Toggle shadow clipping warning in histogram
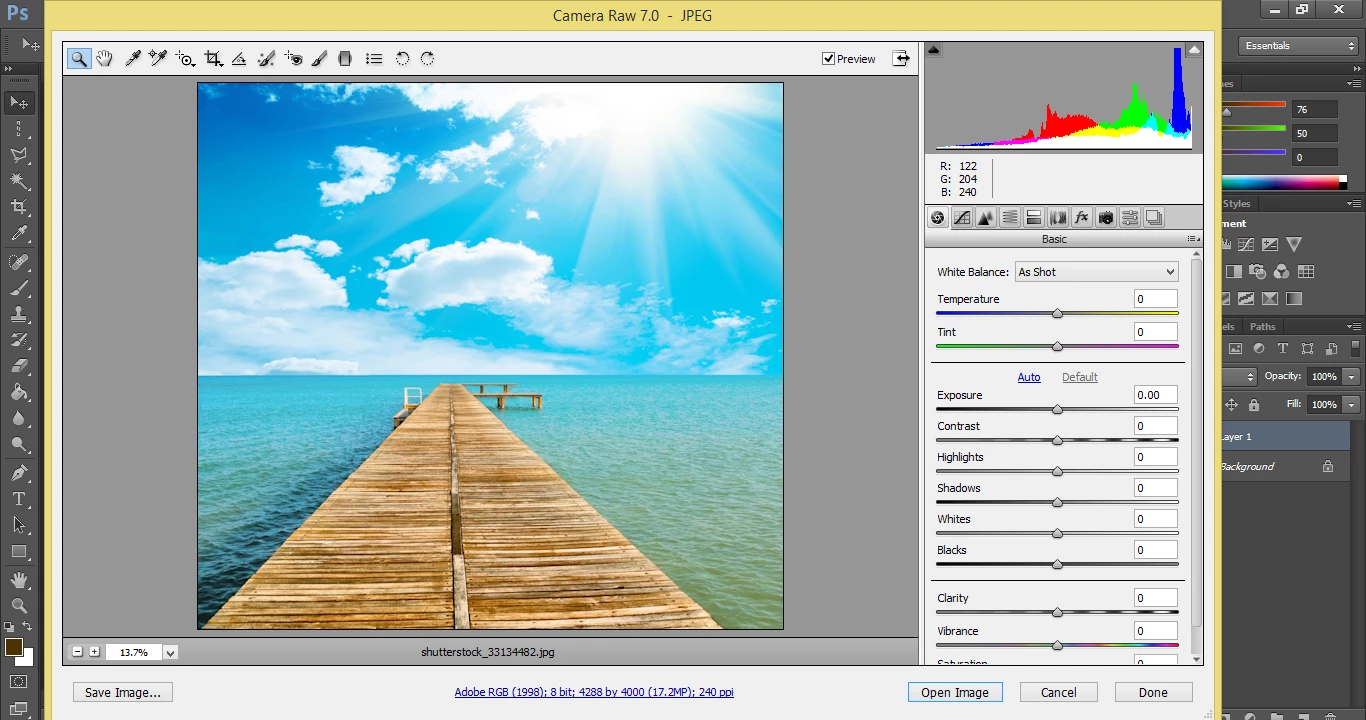This screenshot has height=720, width=1366. (x=933, y=50)
